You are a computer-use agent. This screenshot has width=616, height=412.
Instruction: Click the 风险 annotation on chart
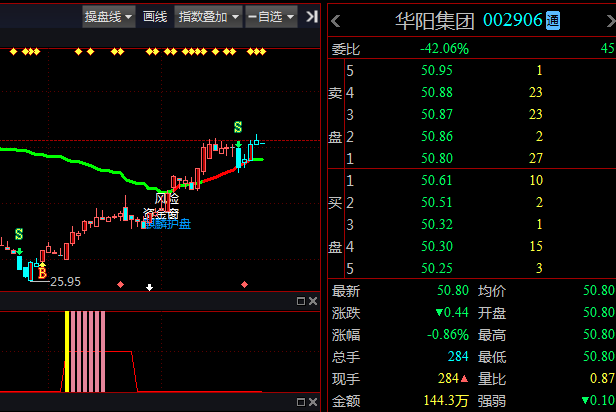(x=167, y=199)
